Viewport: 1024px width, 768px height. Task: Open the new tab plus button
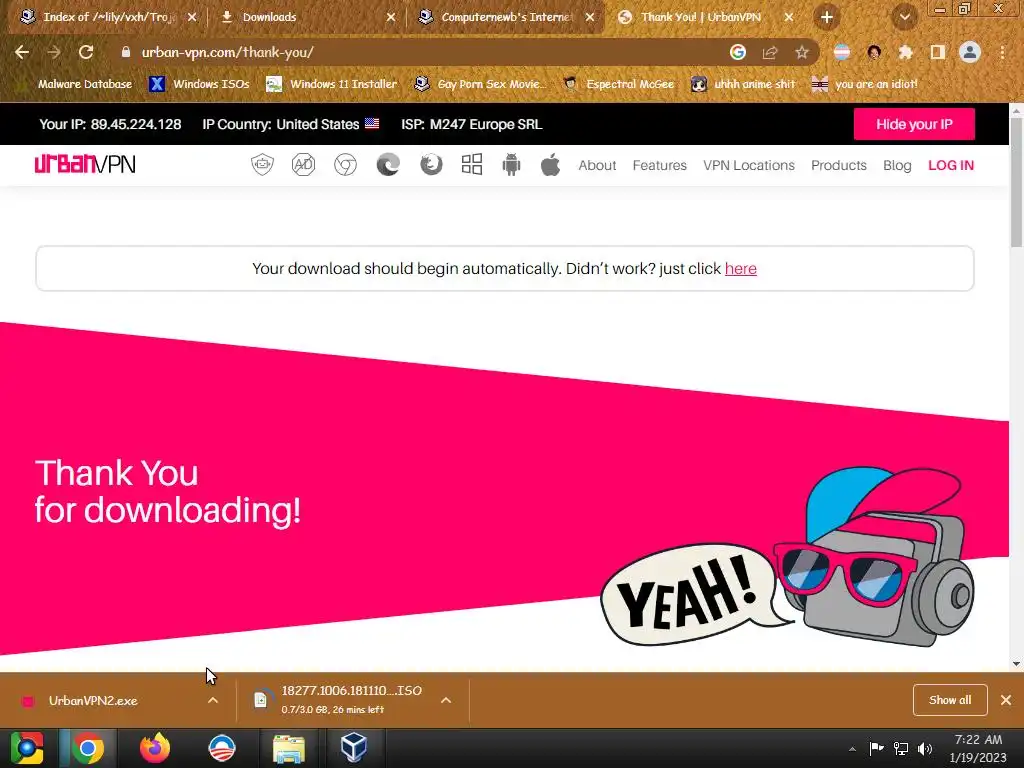click(827, 17)
